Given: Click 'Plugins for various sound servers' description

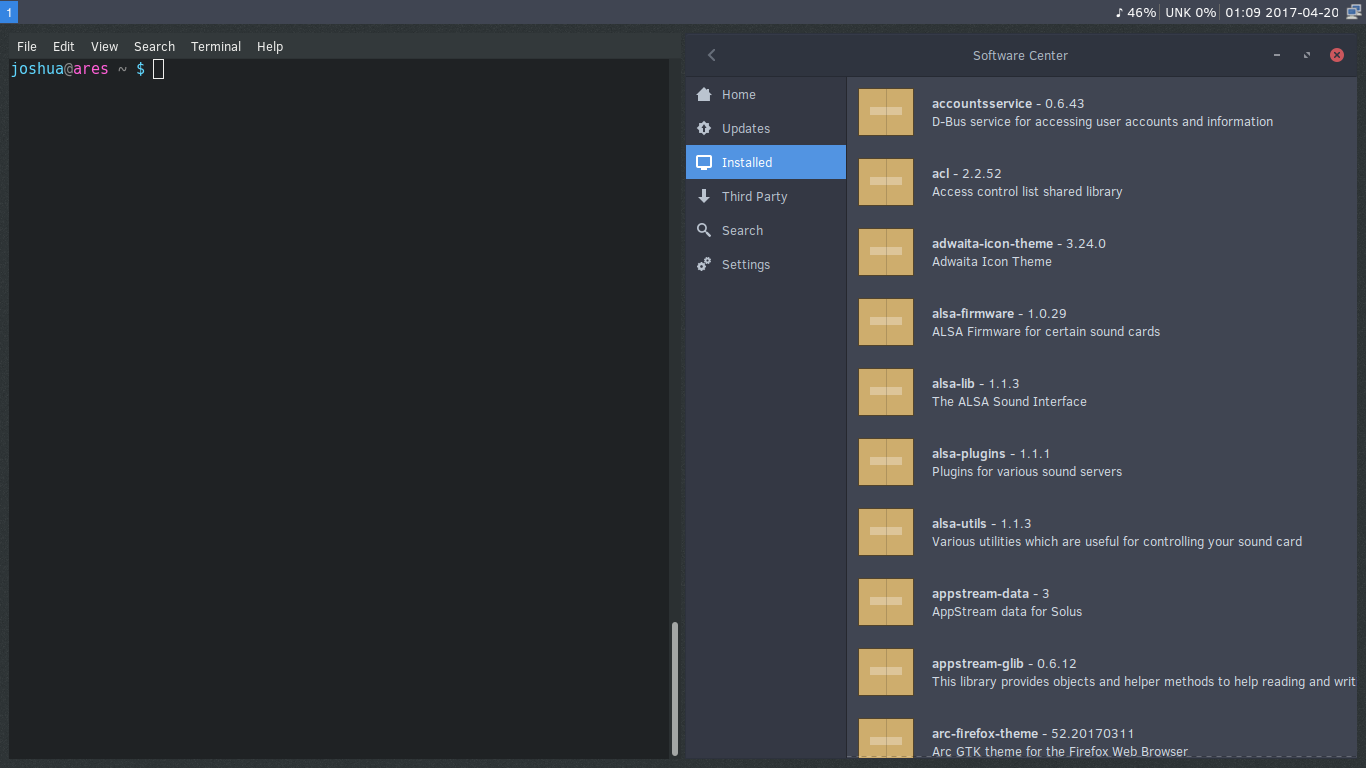Looking at the screenshot, I should [x=1027, y=472].
